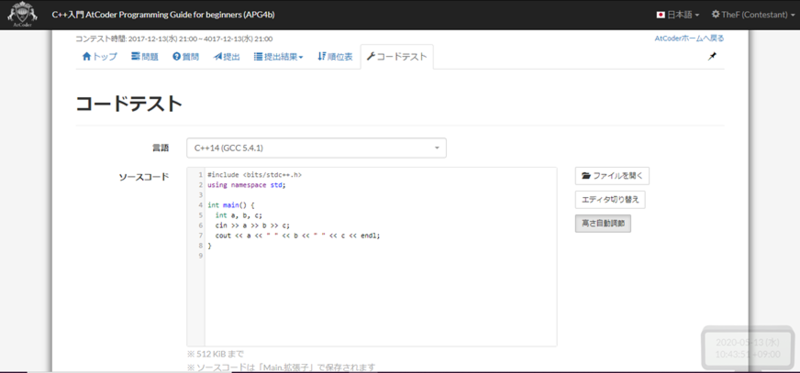The height and width of the screenshot is (373, 800).
Task: Click the sort icon on 順位表 tab
Action: click(321, 57)
